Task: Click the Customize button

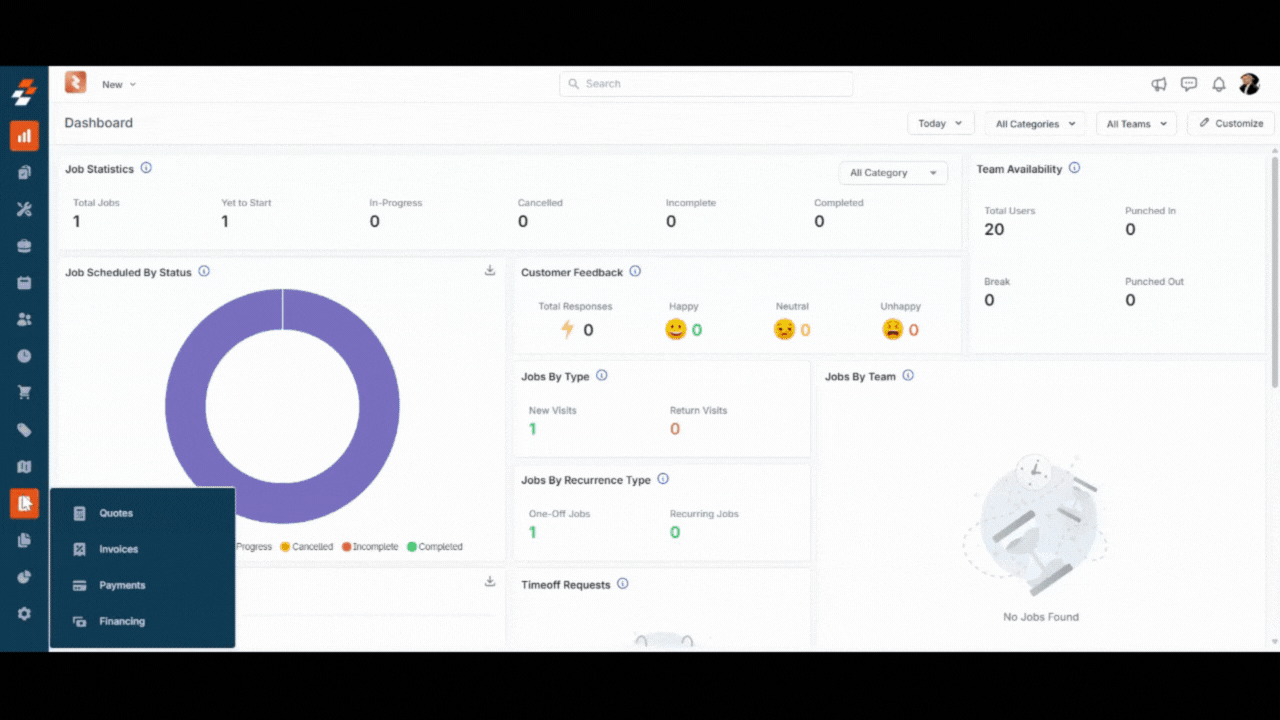Action: click(1231, 124)
